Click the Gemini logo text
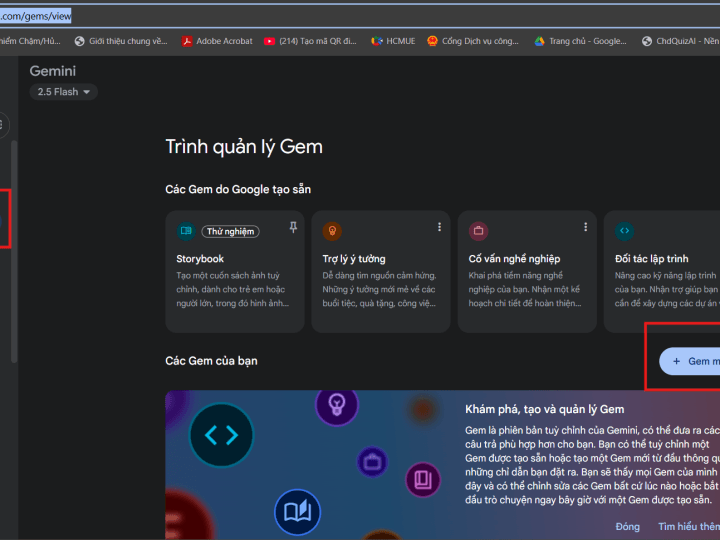The image size is (720, 540). (x=53, y=71)
